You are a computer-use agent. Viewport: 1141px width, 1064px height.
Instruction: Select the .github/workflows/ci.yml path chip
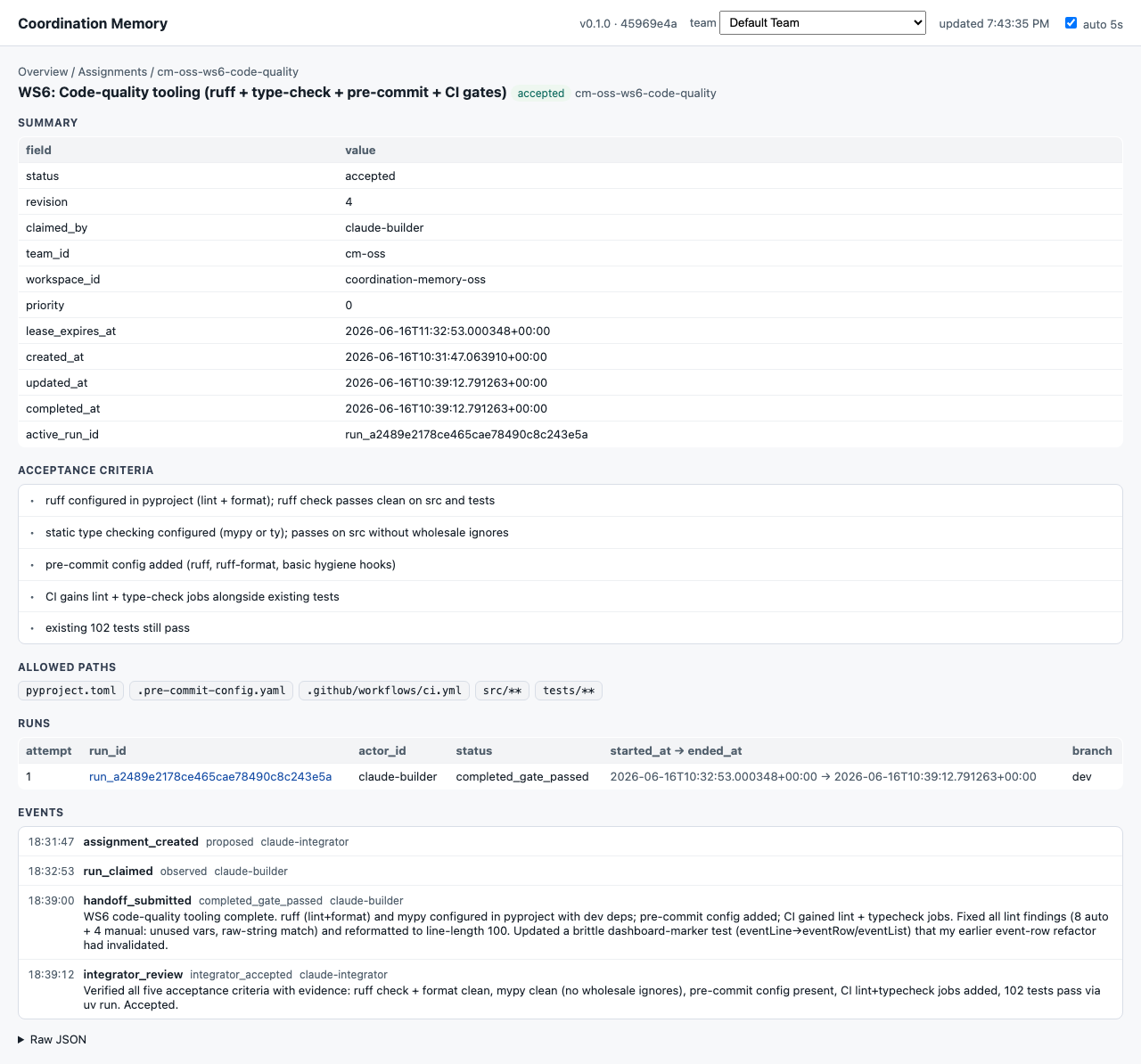[384, 691]
